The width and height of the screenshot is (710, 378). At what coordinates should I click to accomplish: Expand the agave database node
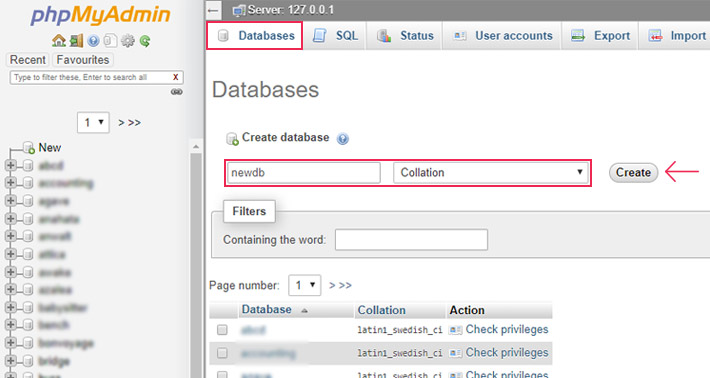pos(10,201)
